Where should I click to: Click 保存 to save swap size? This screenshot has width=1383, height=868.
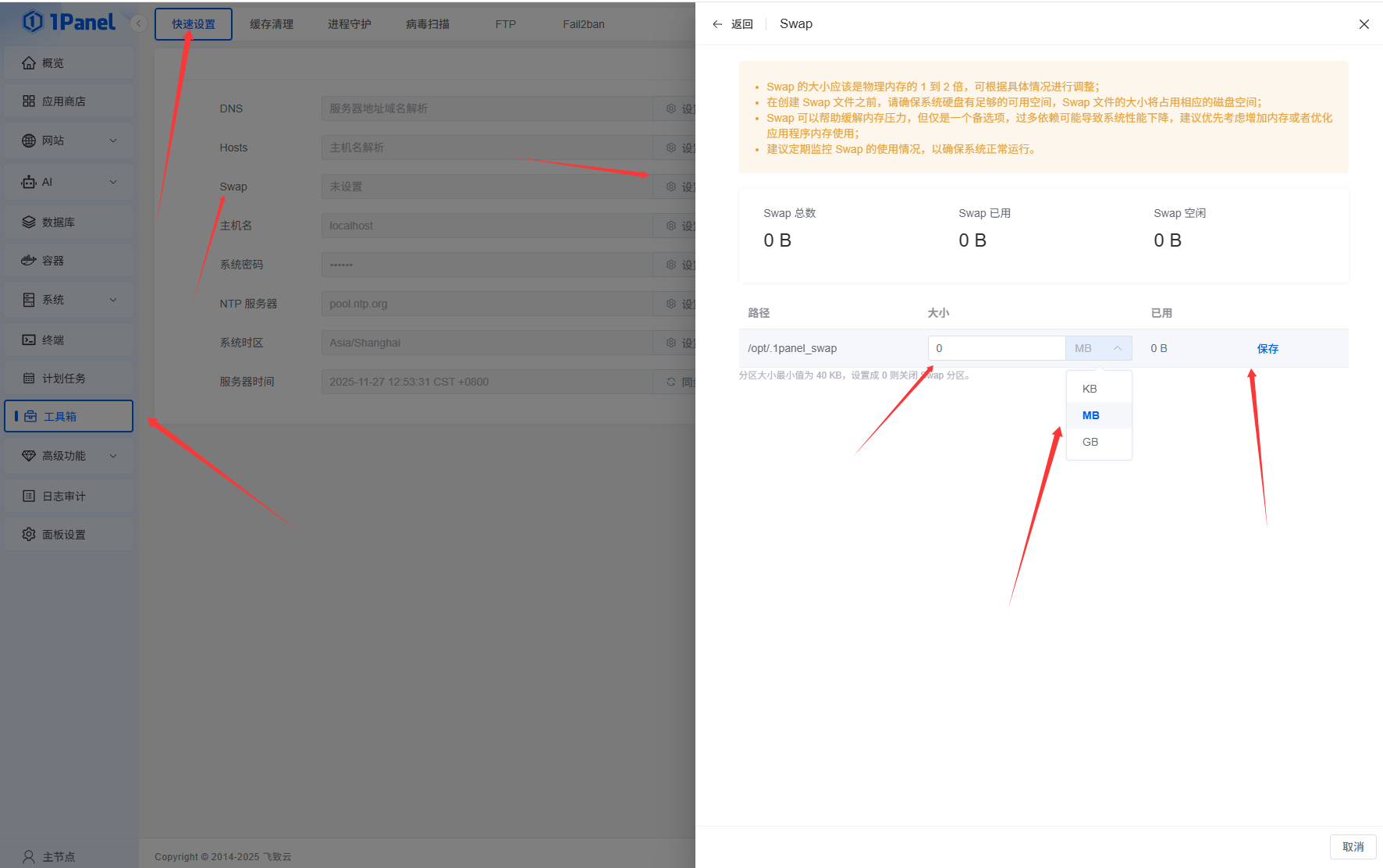coord(1267,349)
